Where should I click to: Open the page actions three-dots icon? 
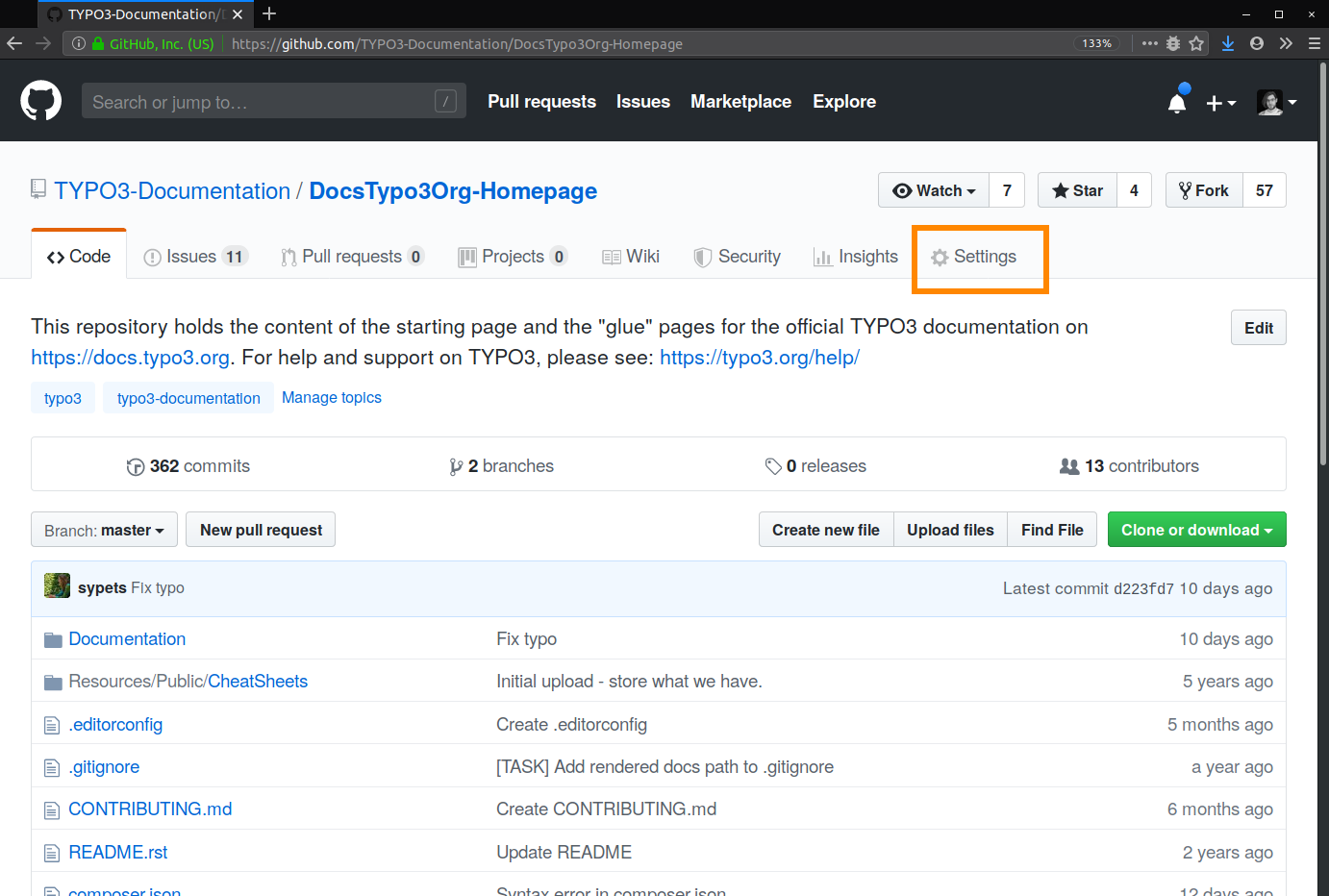[x=1150, y=43]
